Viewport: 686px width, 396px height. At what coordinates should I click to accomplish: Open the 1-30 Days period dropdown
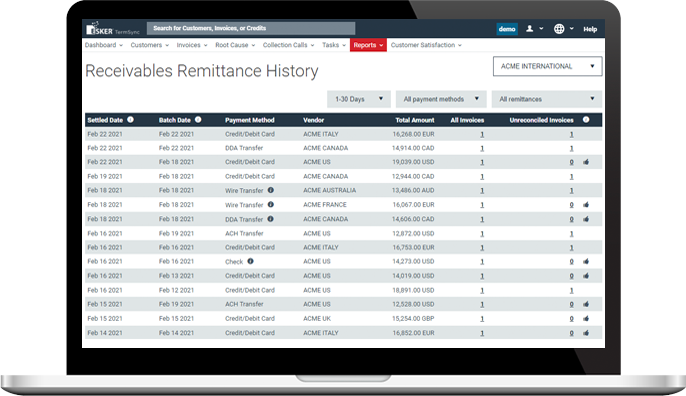[359, 99]
